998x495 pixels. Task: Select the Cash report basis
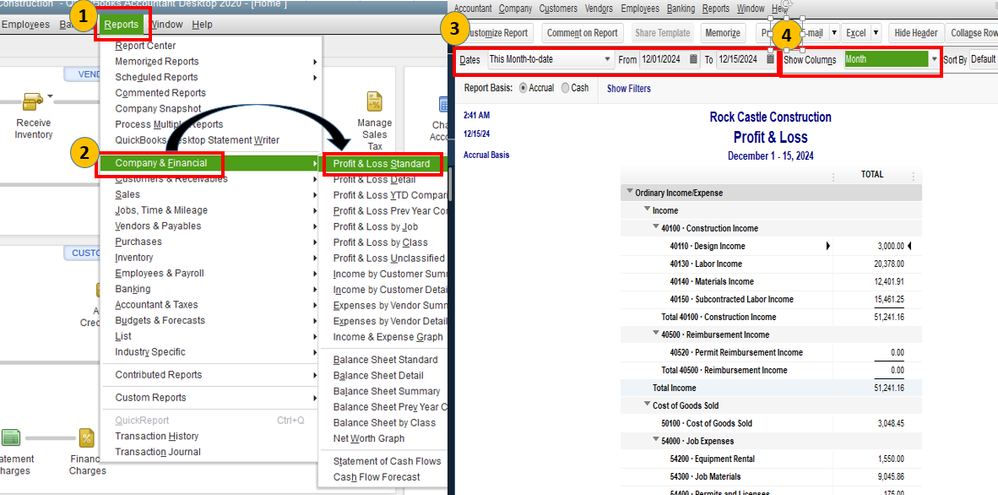[x=565, y=88]
